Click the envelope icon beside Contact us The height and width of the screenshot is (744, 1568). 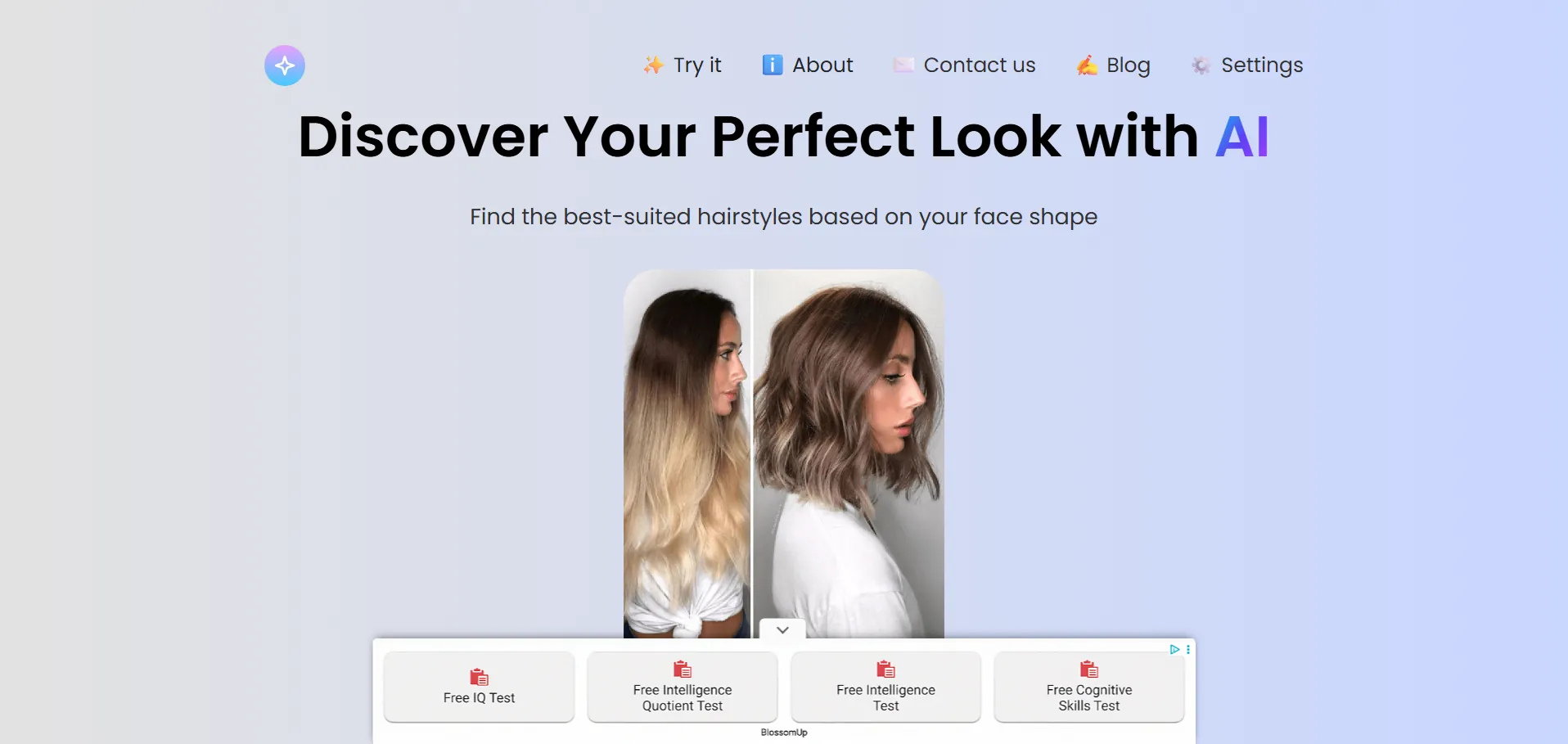click(x=903, y=65)
